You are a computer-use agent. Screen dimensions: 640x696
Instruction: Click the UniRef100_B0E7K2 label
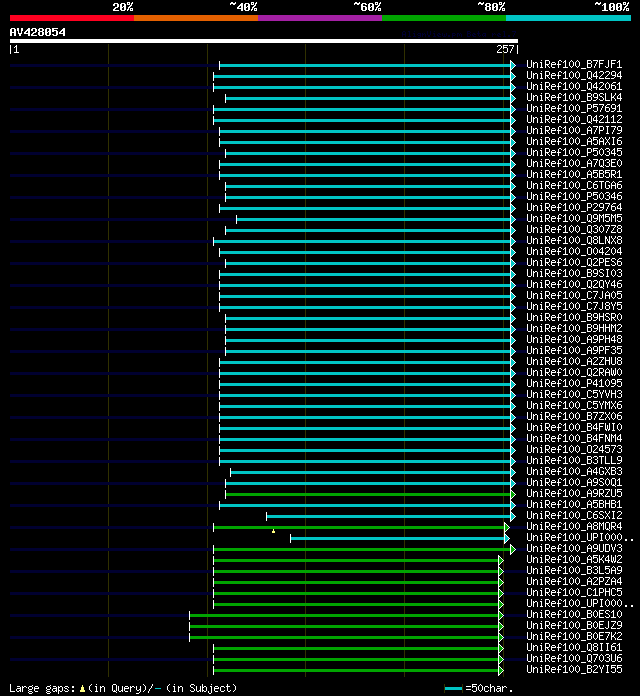(574, 636)
